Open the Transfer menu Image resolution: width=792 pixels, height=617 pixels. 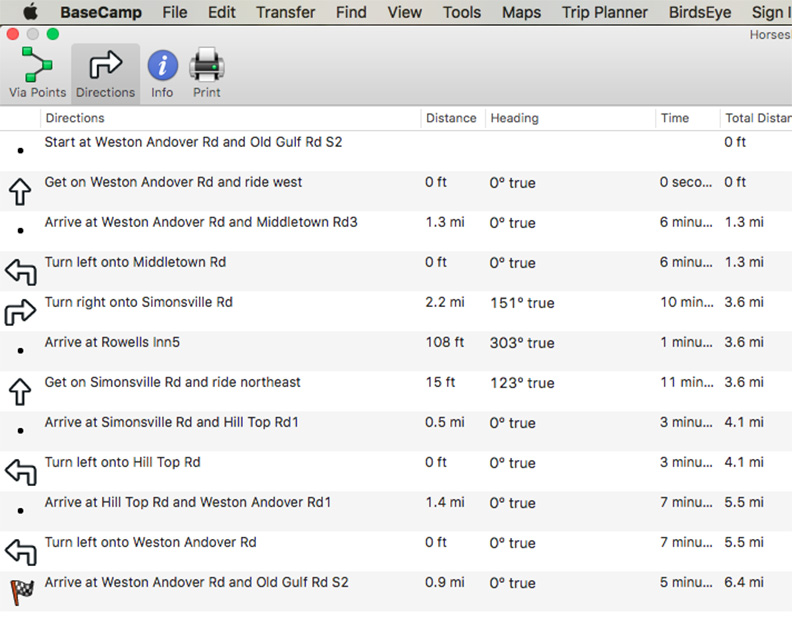285,13
